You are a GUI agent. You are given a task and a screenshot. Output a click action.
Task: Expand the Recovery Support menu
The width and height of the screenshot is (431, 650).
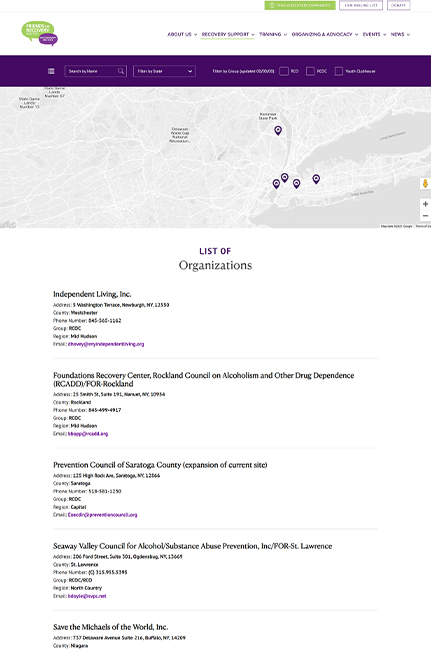pos(228,34)
